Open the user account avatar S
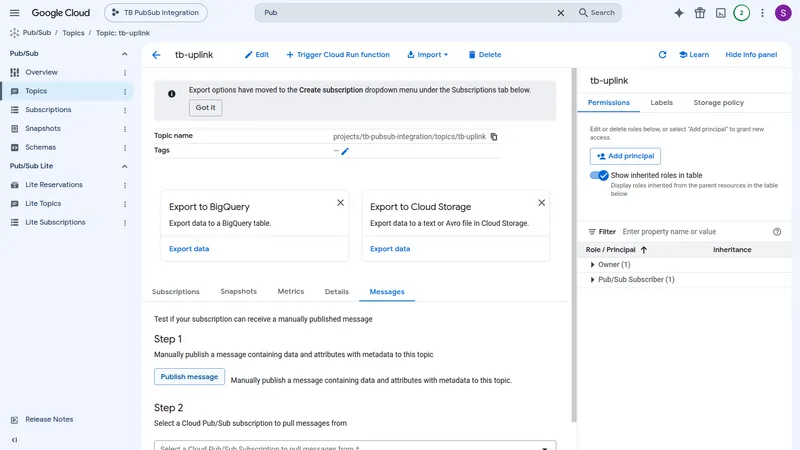 point(783,13)
